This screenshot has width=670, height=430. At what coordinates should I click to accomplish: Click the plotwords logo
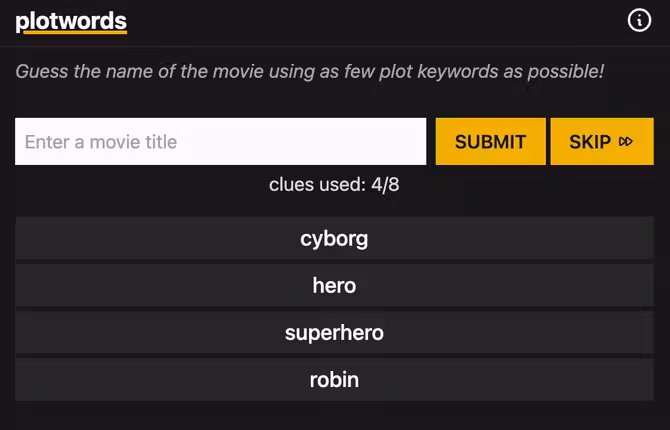pyautogui.click(x=71, y=21)
